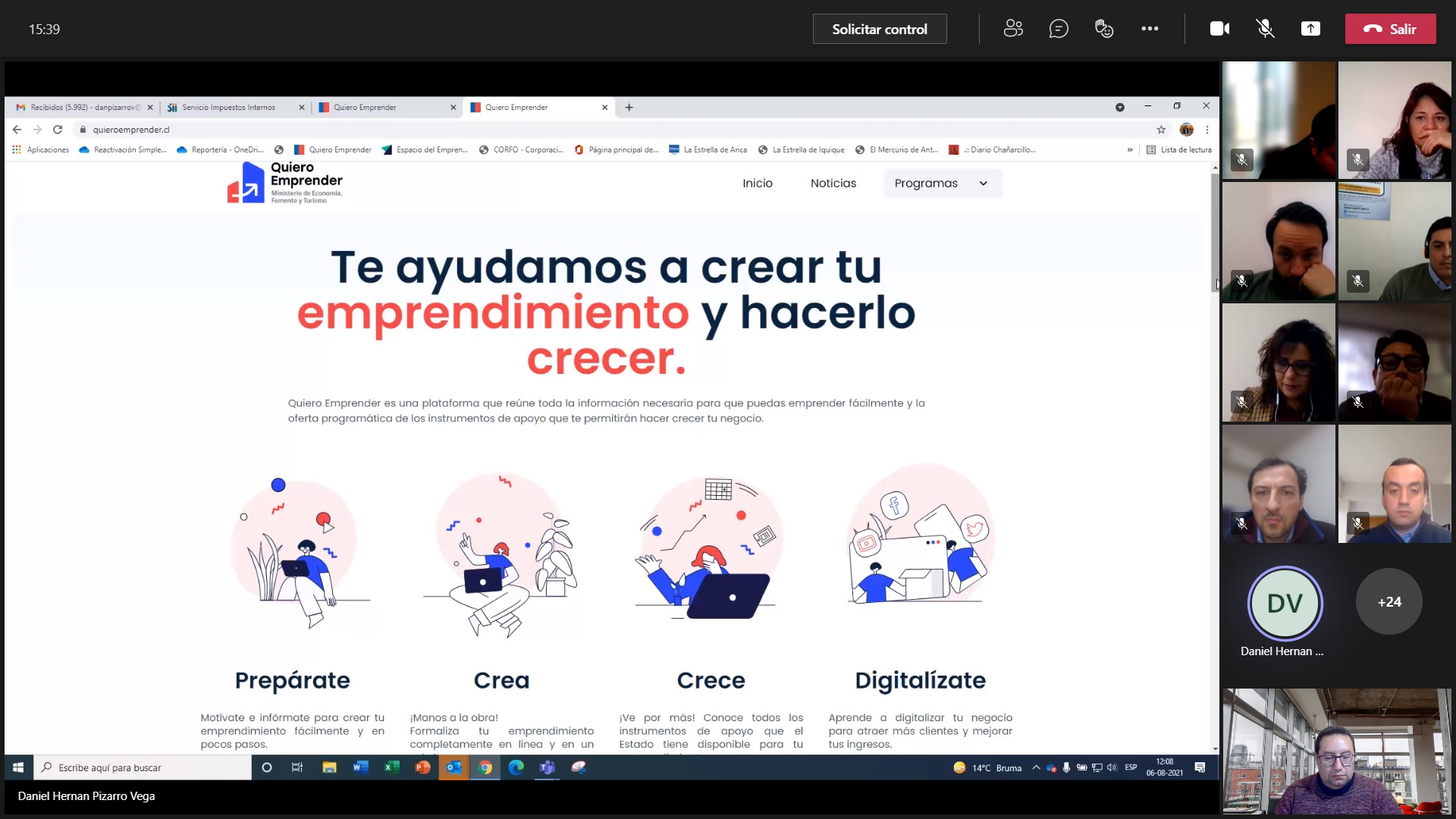
Task: Open the more actions ellipsis menu
Action: tap(1150, 29)
